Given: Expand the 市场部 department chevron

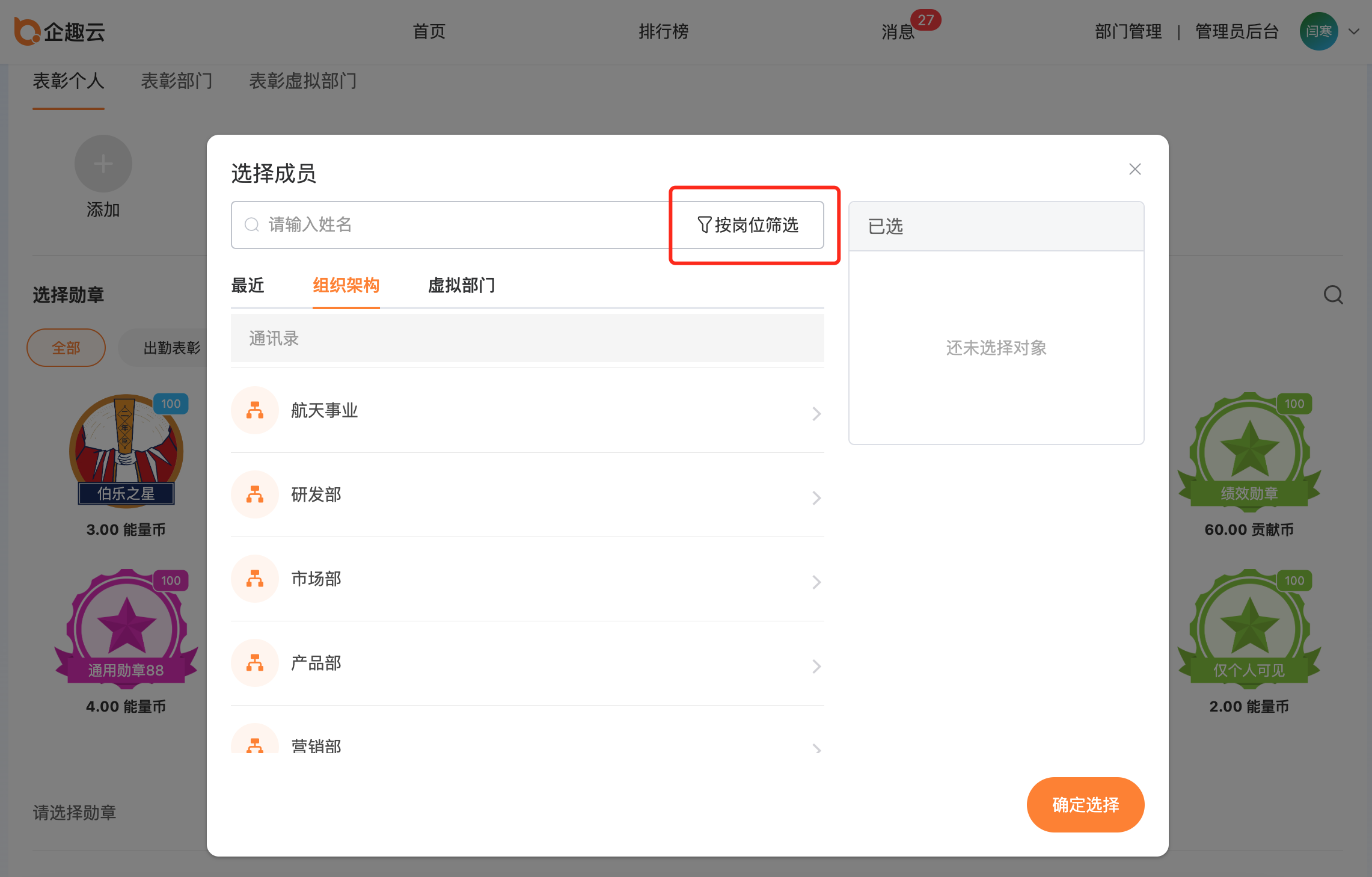Looking at the screenshot, I should click(x=816, y=582).
